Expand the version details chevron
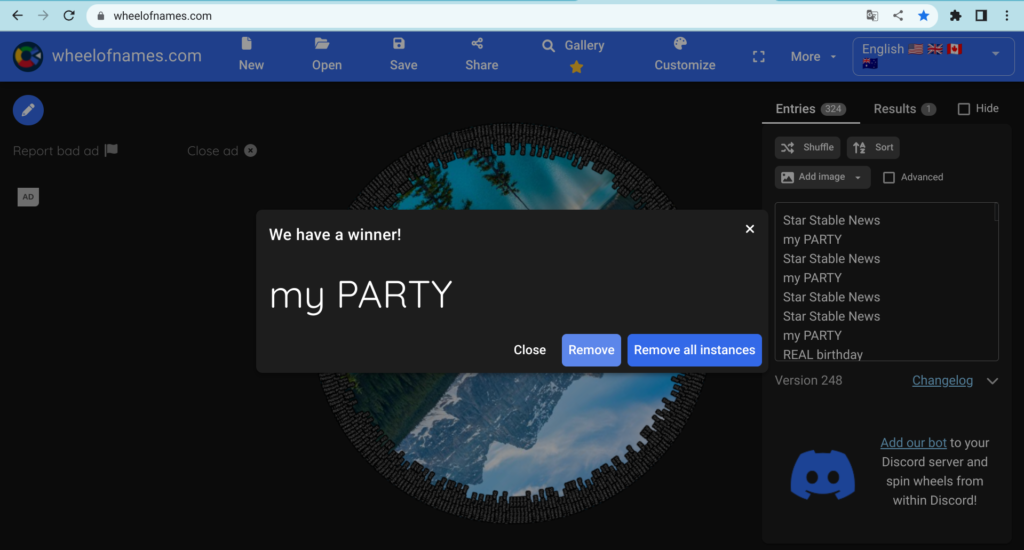The width and height of the screenshot is (1024, 550). pyautogui.click(x=992, y=381)
